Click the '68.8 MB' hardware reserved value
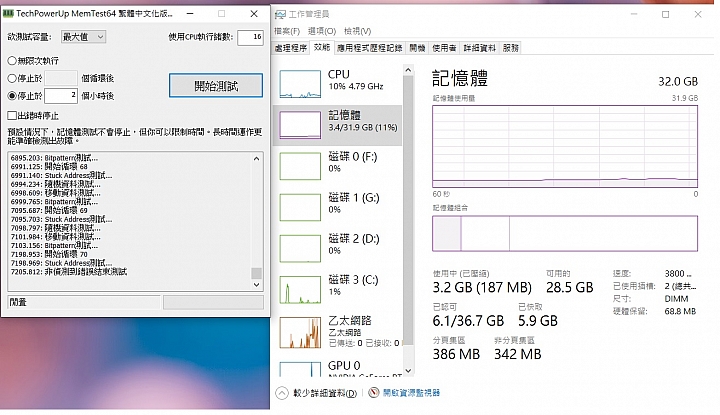Viewport: 720px width, 415px height. (680, 311)
